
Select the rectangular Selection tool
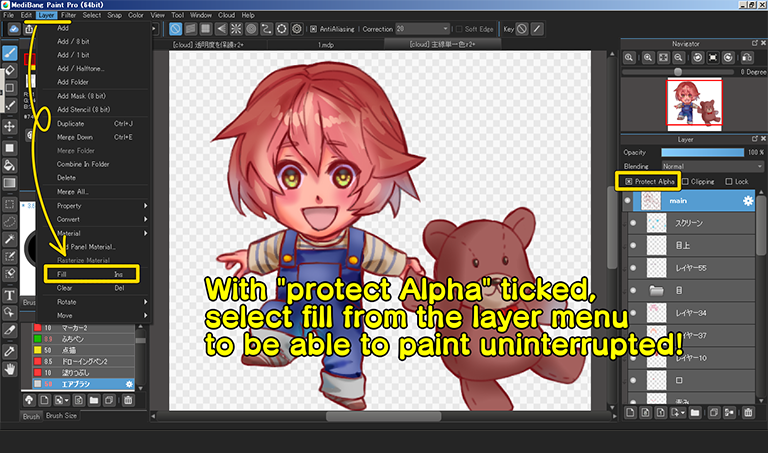pyautogui.click(x=10, y=204)
